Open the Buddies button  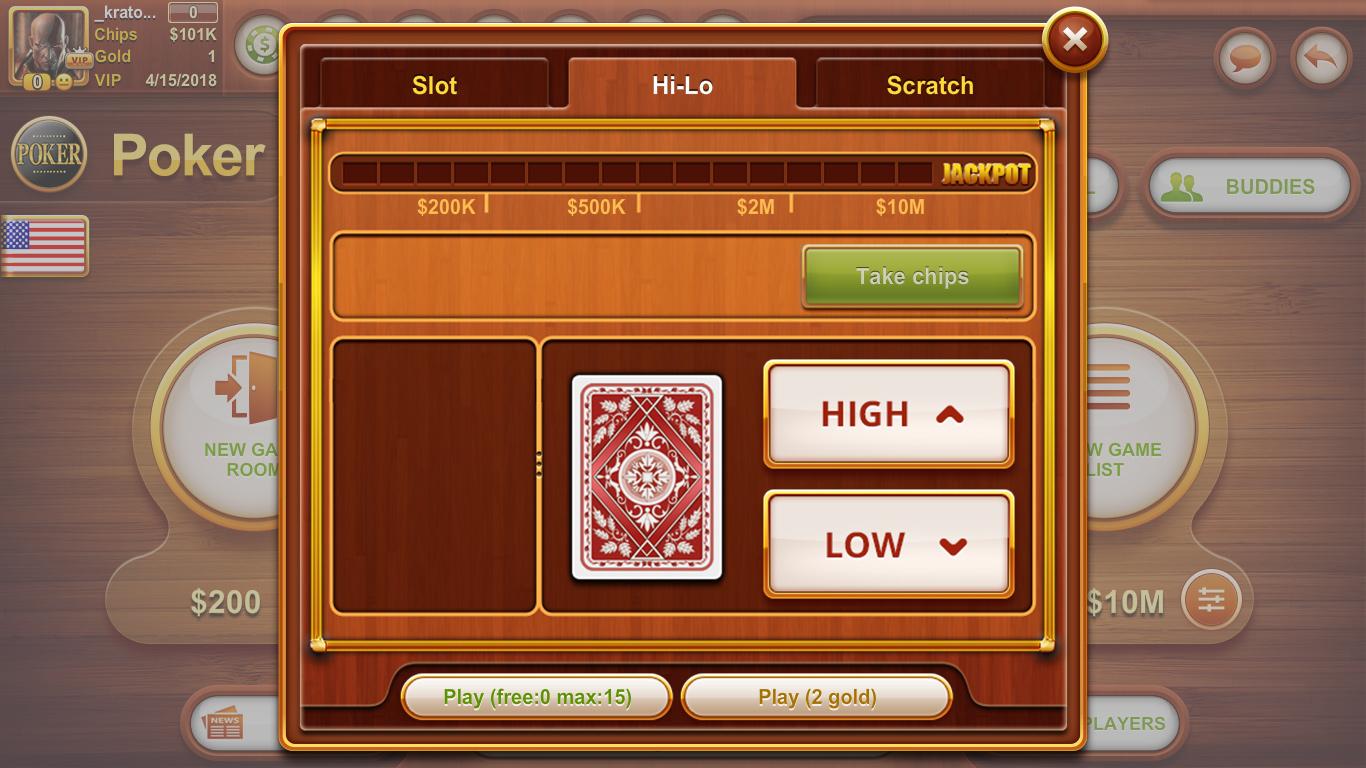pyautogui.click(x=1249, y=186)
